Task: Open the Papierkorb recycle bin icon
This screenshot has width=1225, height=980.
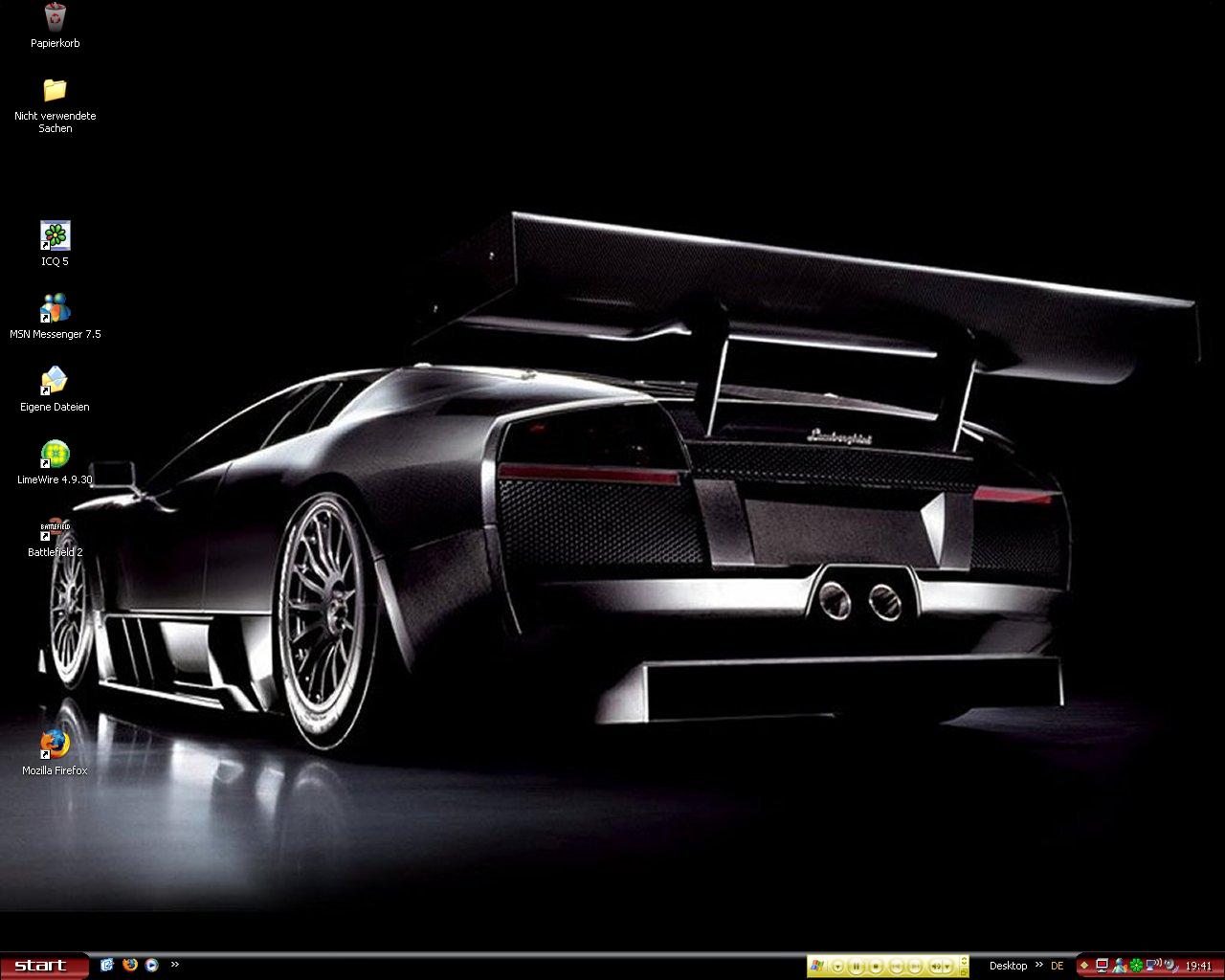Action: coord(55,18)
